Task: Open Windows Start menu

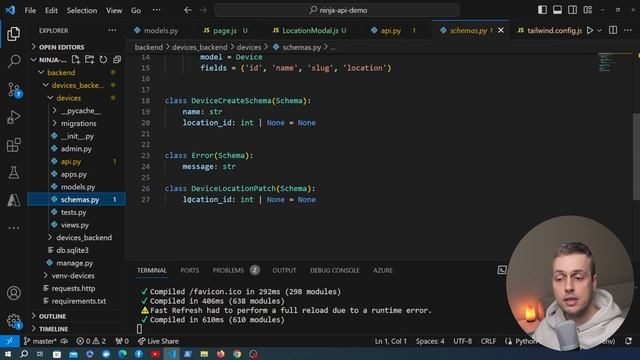Action: click(8, 354)
